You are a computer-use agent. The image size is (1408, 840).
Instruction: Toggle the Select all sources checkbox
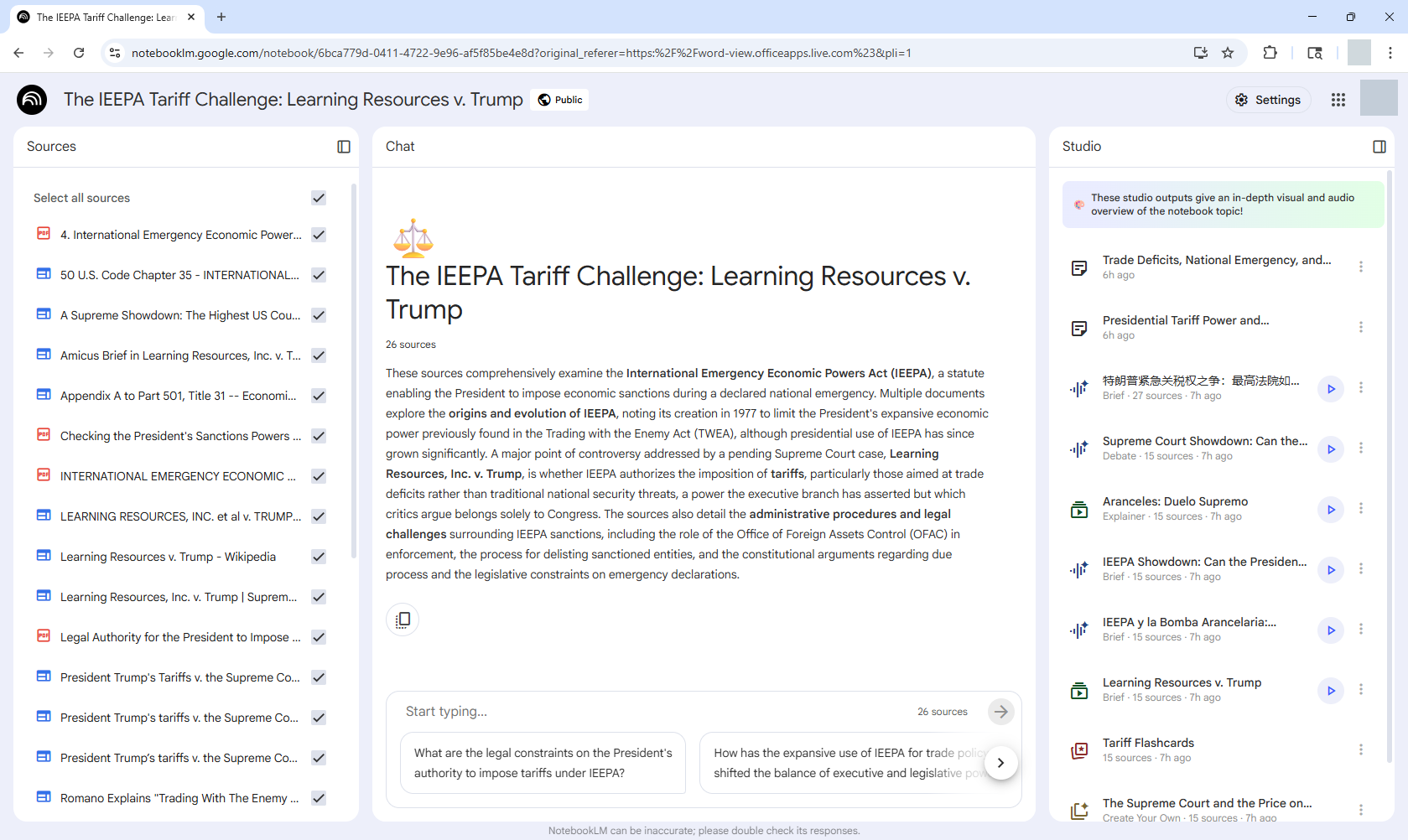pyautogui.click(x=319, y=198)
